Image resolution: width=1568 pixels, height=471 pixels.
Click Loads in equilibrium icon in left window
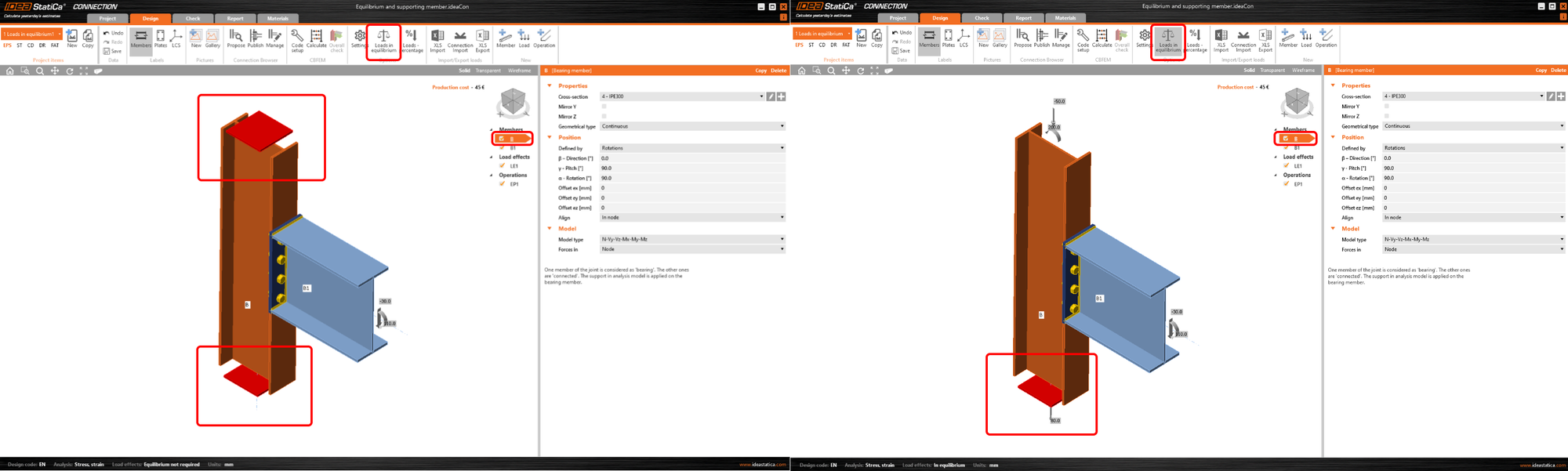(x=383, y=39)
